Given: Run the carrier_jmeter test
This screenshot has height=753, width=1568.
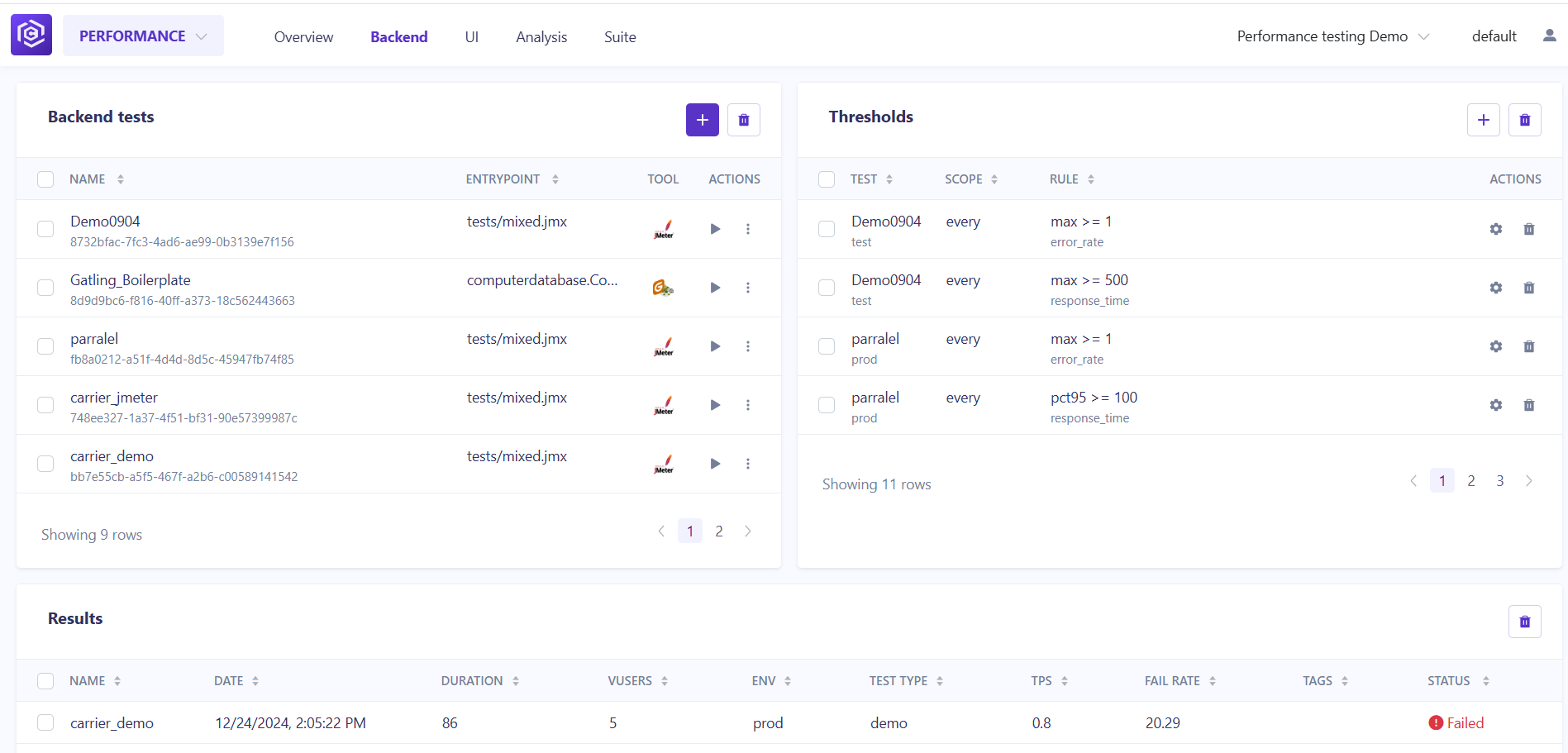Looking at the screenshot, I should [715, 405].
